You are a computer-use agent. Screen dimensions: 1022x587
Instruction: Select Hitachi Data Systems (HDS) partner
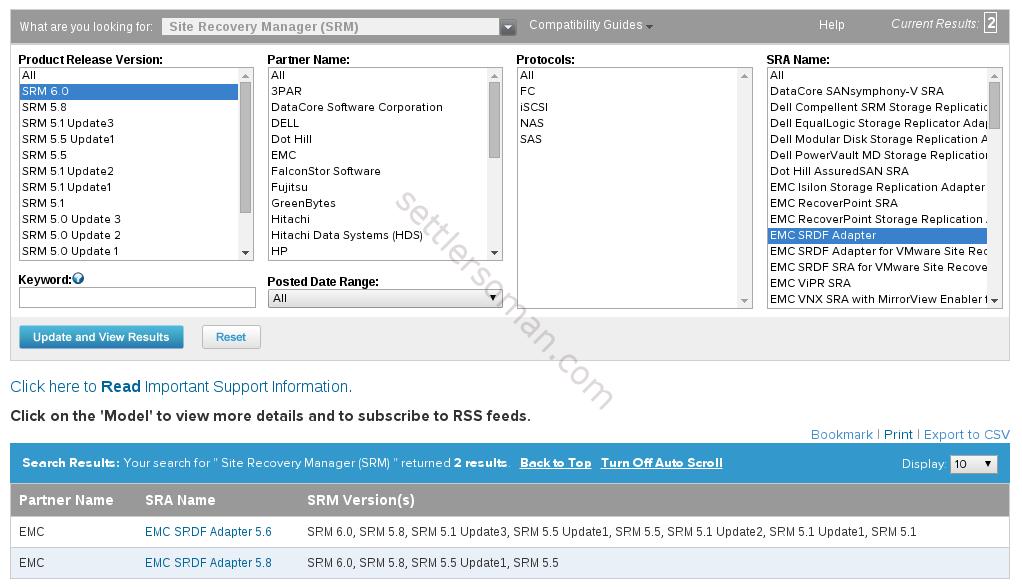(378, 235)
